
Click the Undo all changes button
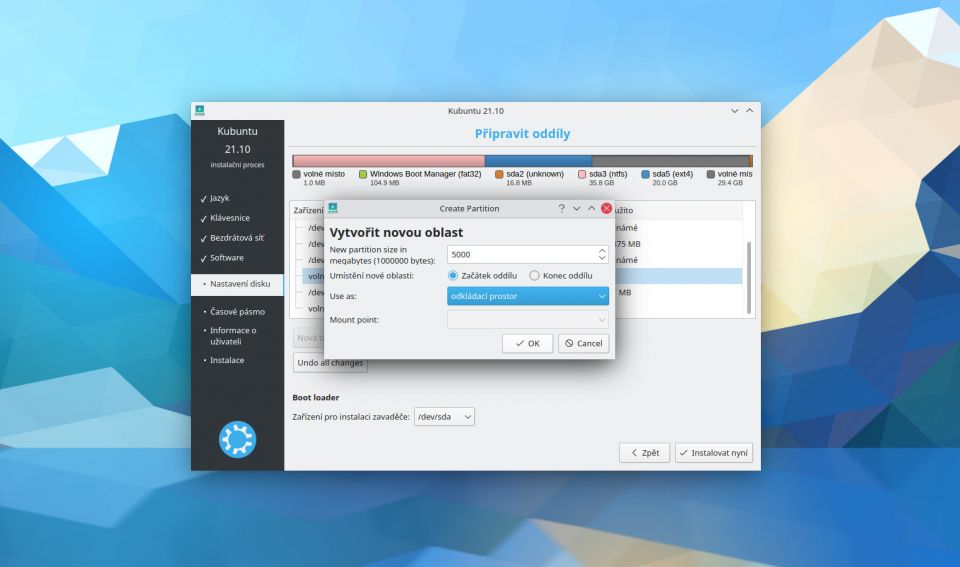330,362
